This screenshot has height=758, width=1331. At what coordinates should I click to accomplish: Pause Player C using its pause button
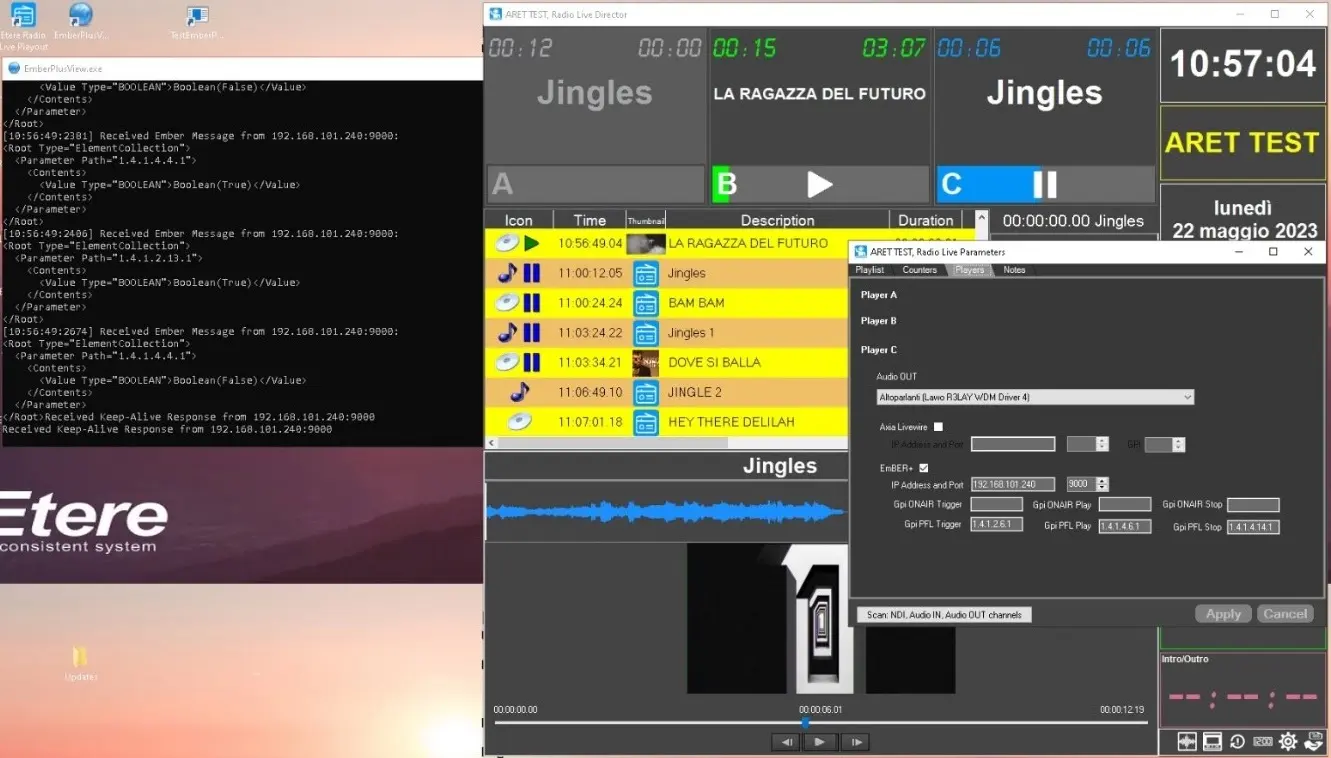point(1044,184)
